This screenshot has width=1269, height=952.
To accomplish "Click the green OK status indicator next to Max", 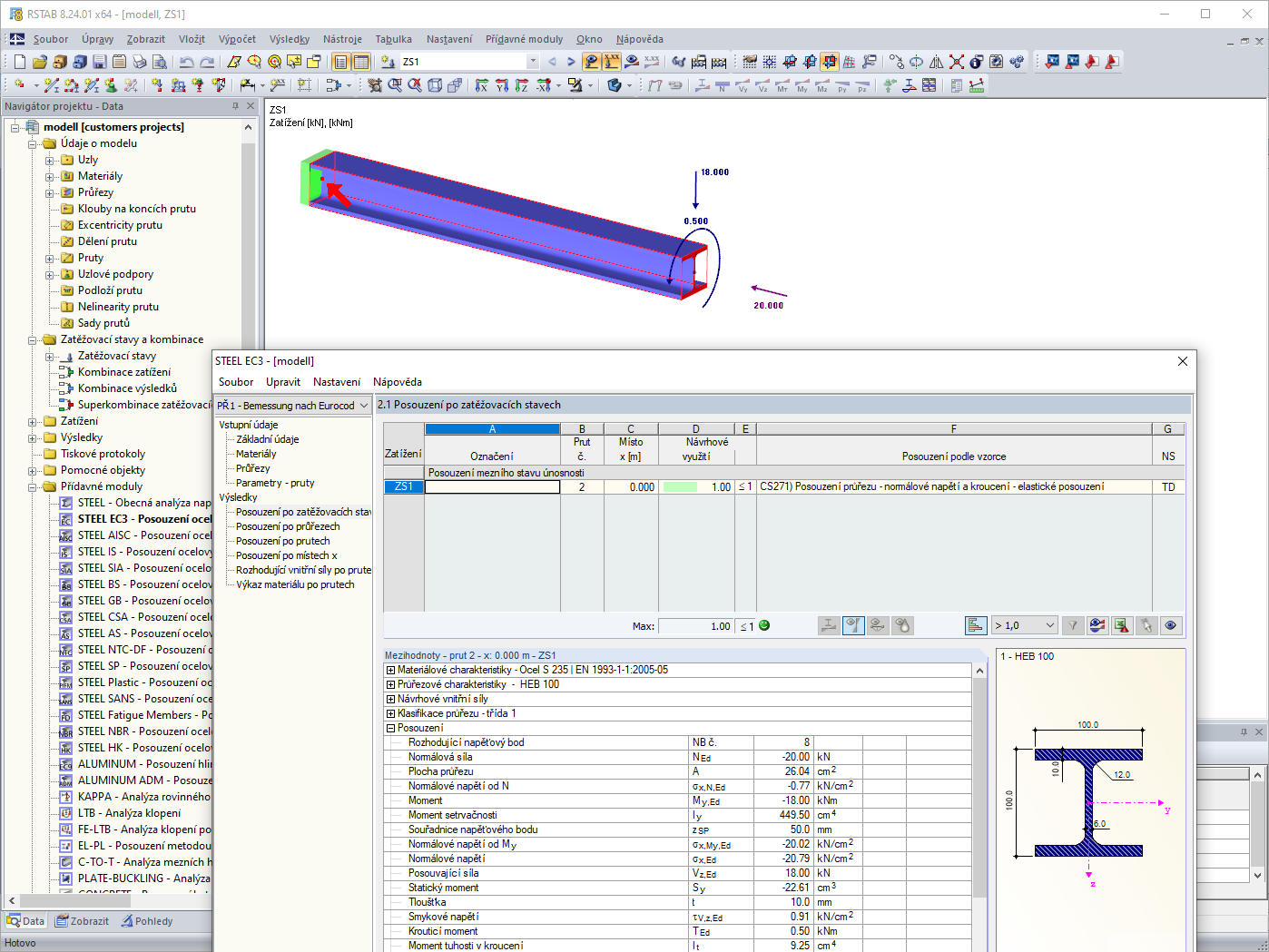I will point(764,625).
